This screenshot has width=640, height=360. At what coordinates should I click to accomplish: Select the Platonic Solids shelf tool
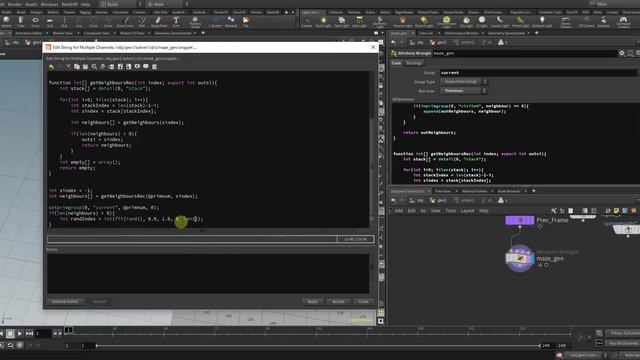[x=195, y=22]
